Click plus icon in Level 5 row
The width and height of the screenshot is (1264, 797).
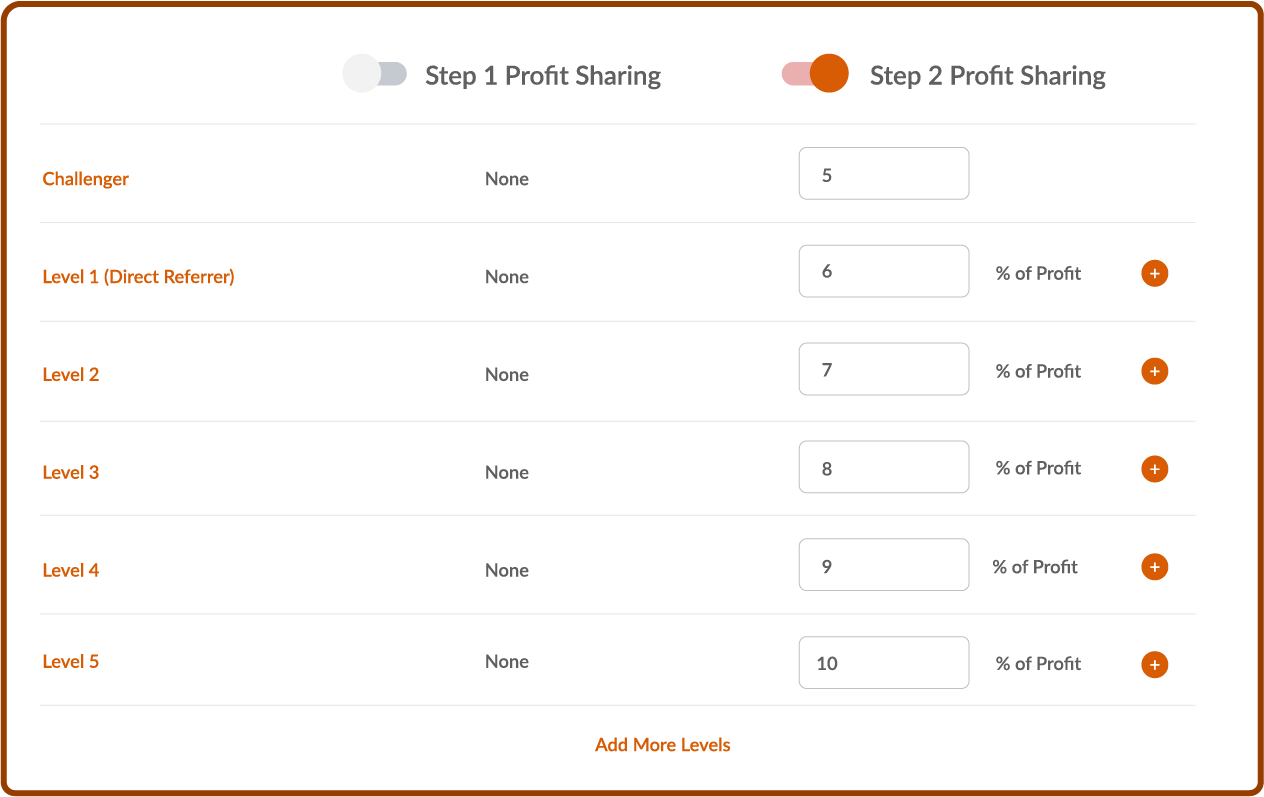pyautogui.click(x=1155, y=664)
